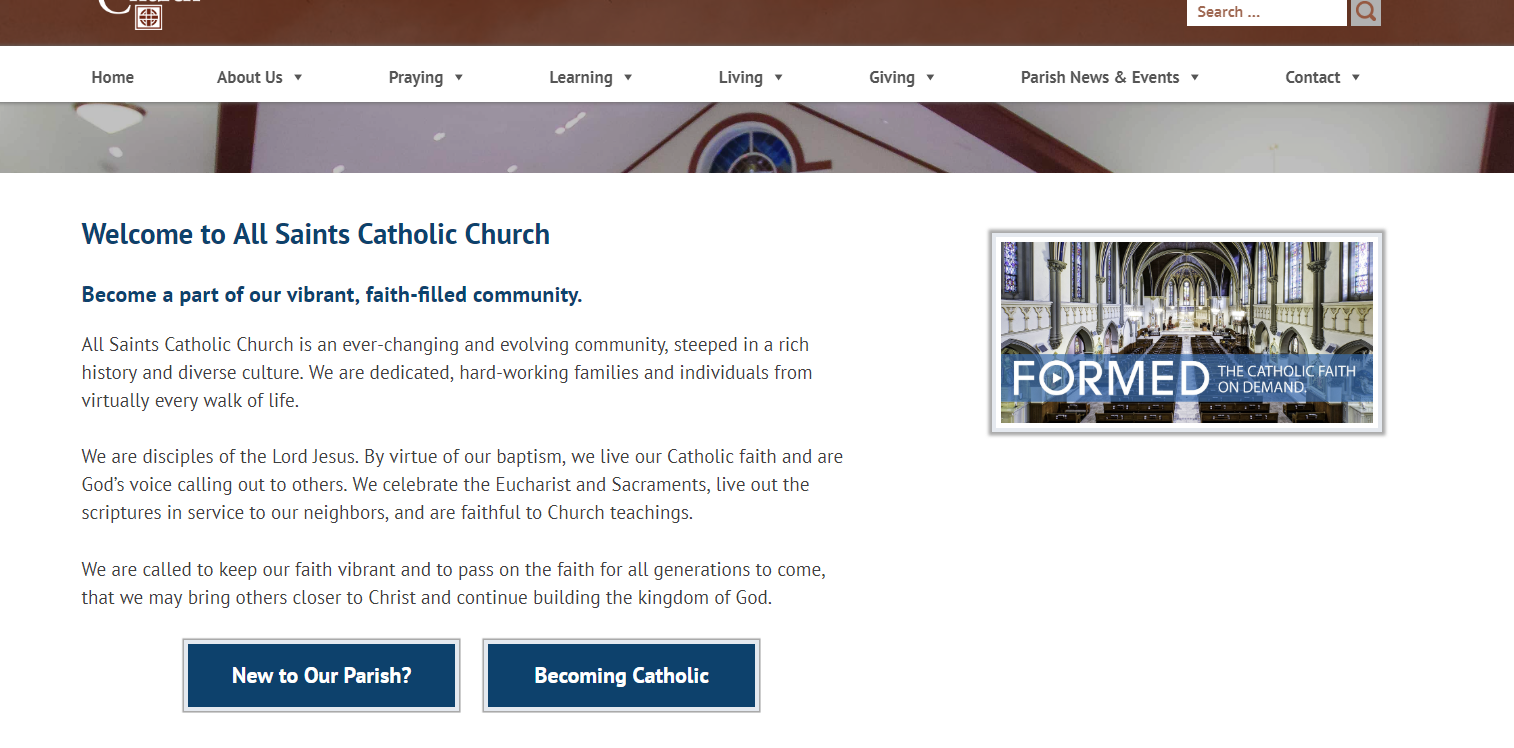This screenshot has height=748, width=1514.
Task: Click the Welcome to All Saints heading
Action: pos(315,234)
